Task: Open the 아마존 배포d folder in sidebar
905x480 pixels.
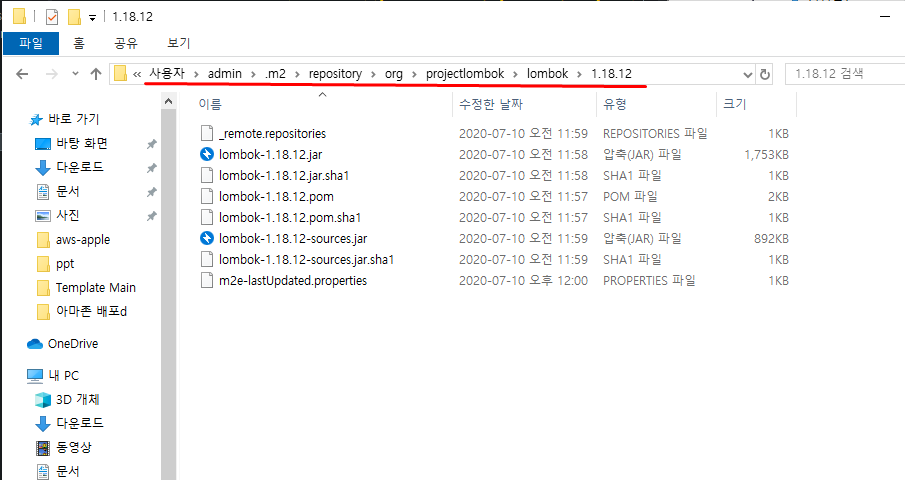Action: click(x=91, y=312)
